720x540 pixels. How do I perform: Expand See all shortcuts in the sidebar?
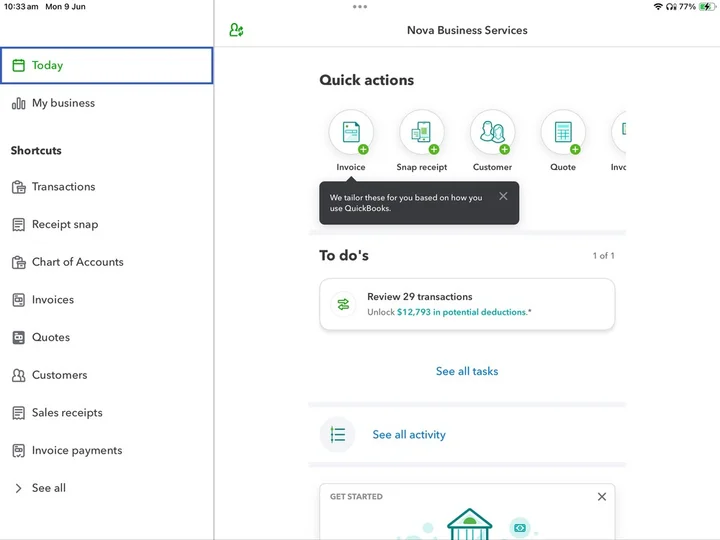coord(48,488)
